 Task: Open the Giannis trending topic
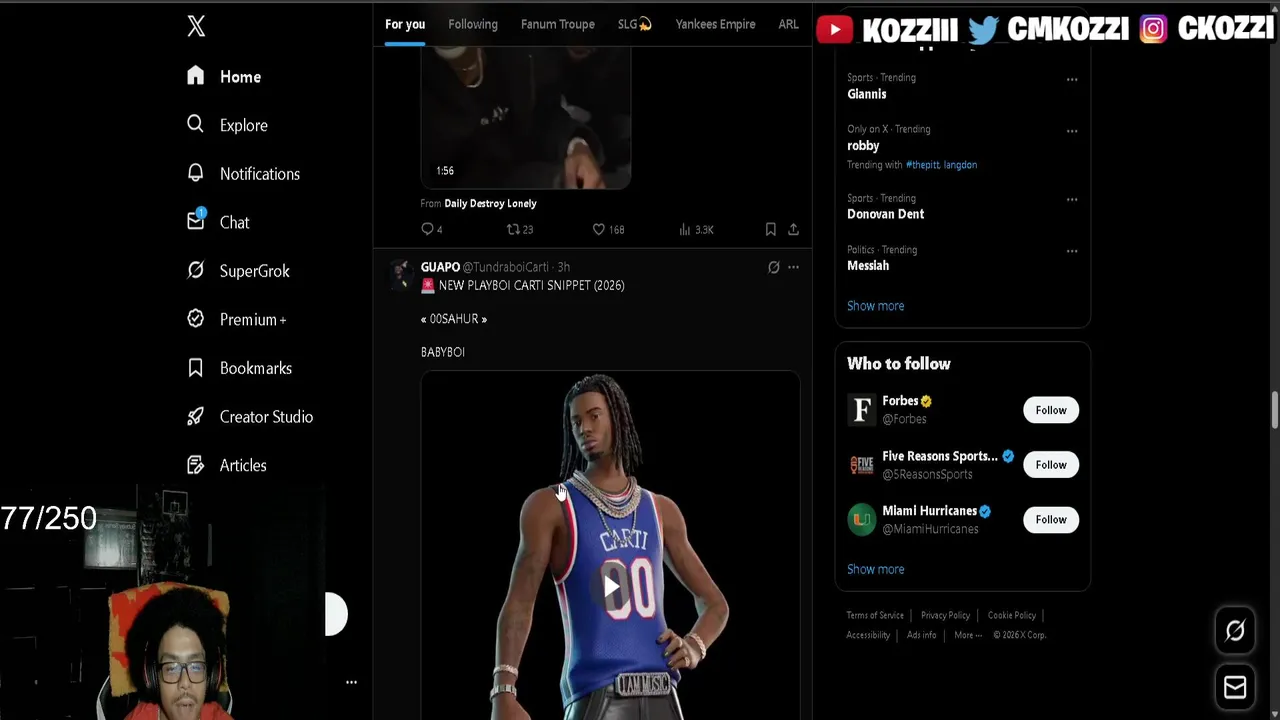(866, 94)
